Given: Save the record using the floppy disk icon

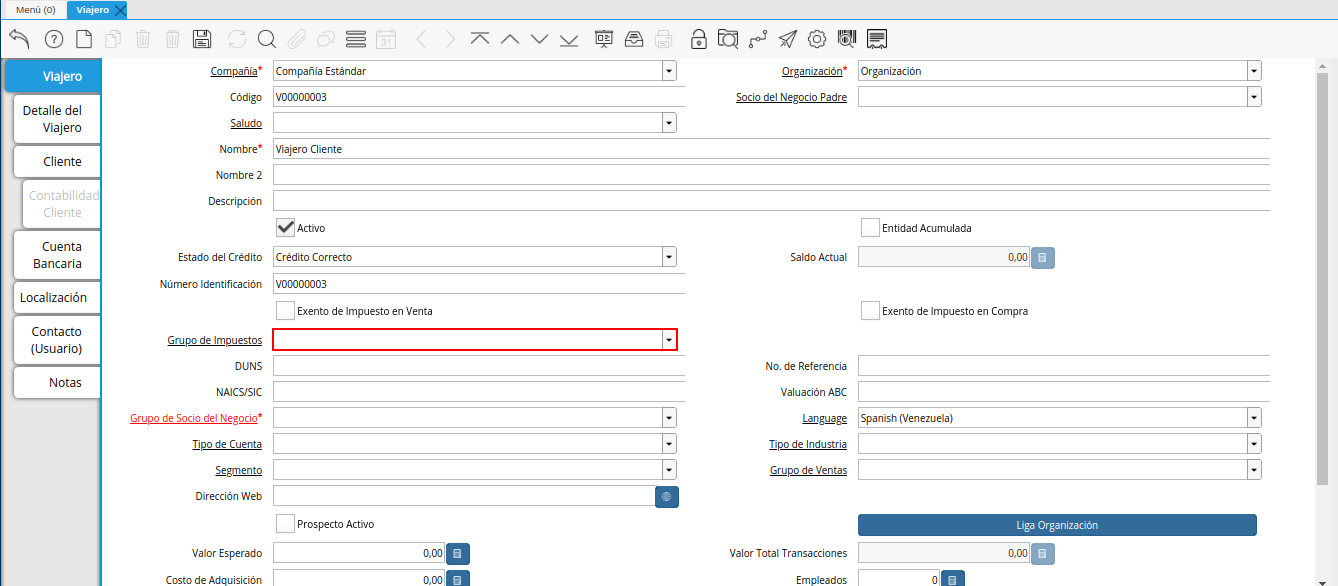Looking at the screenshot, I should [x=202, y=39].
